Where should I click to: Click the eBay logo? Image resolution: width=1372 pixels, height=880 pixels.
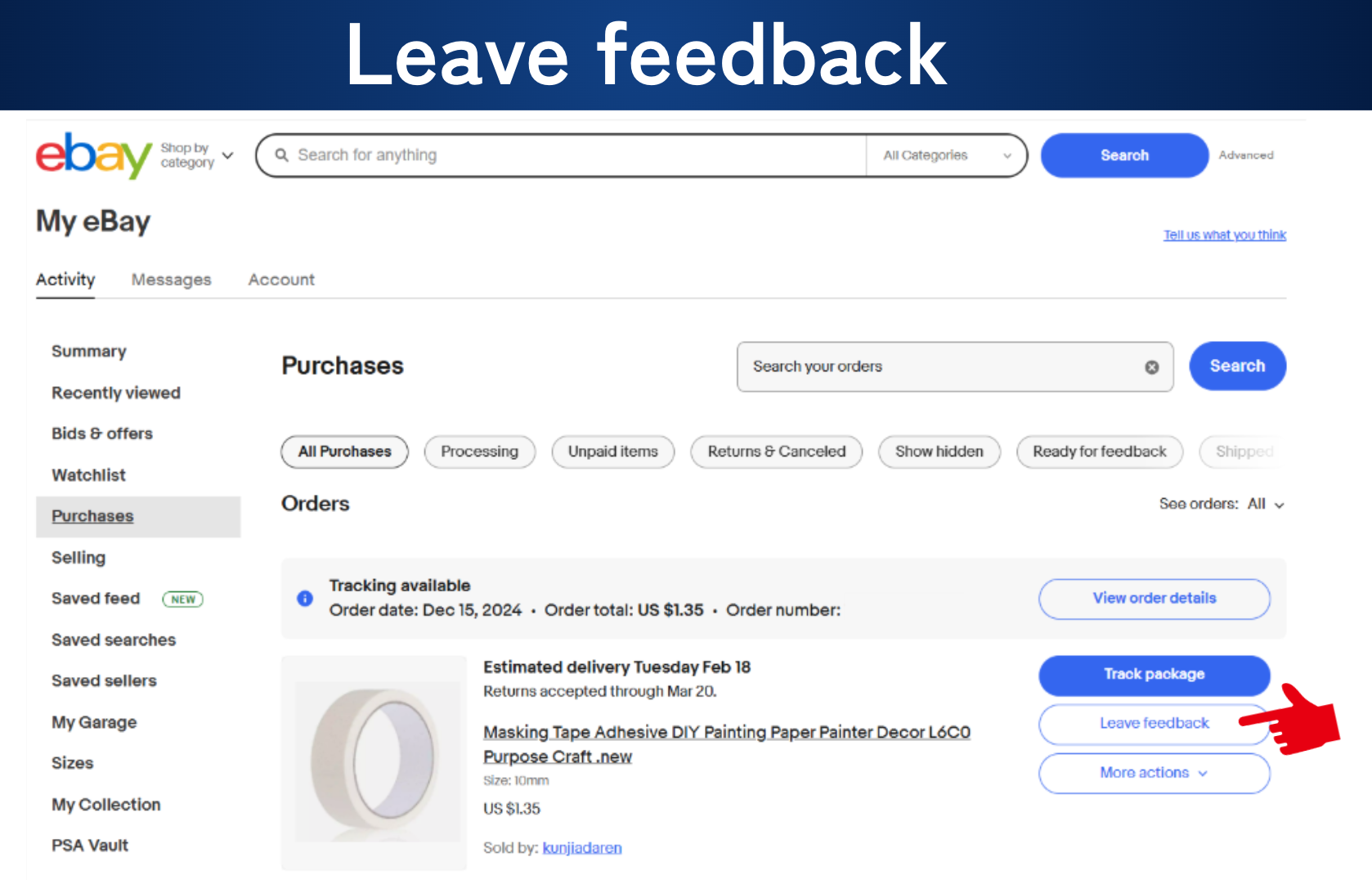tap(93, 155)
